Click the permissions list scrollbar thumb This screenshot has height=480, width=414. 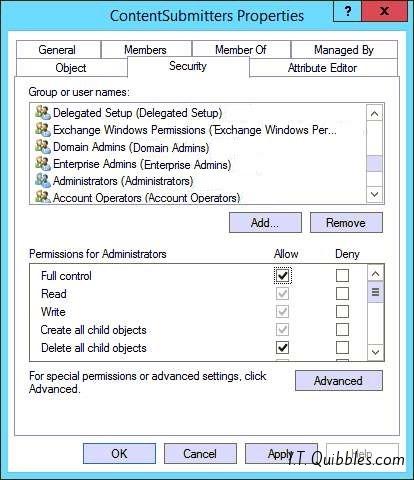[375, 292]
